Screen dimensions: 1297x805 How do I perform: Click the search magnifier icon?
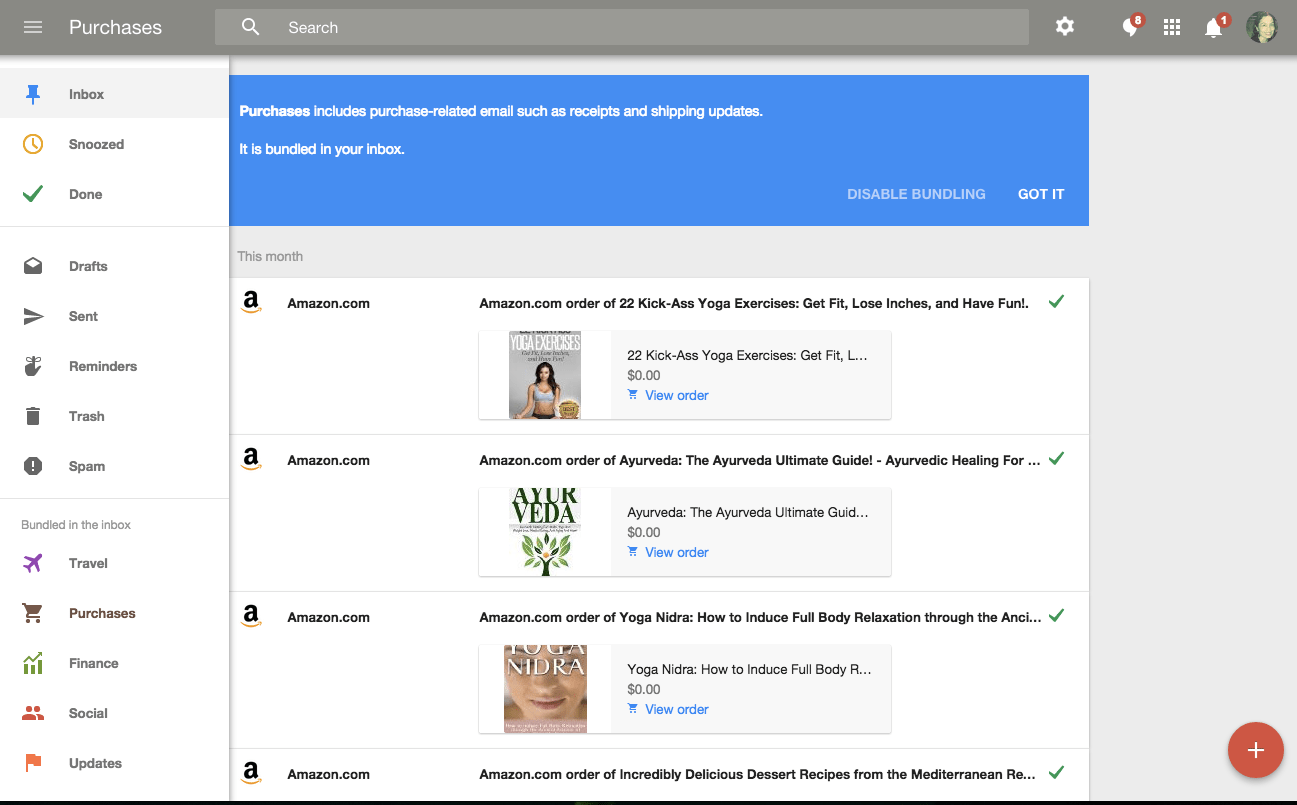pyautogui.click(x=251, y=27)
